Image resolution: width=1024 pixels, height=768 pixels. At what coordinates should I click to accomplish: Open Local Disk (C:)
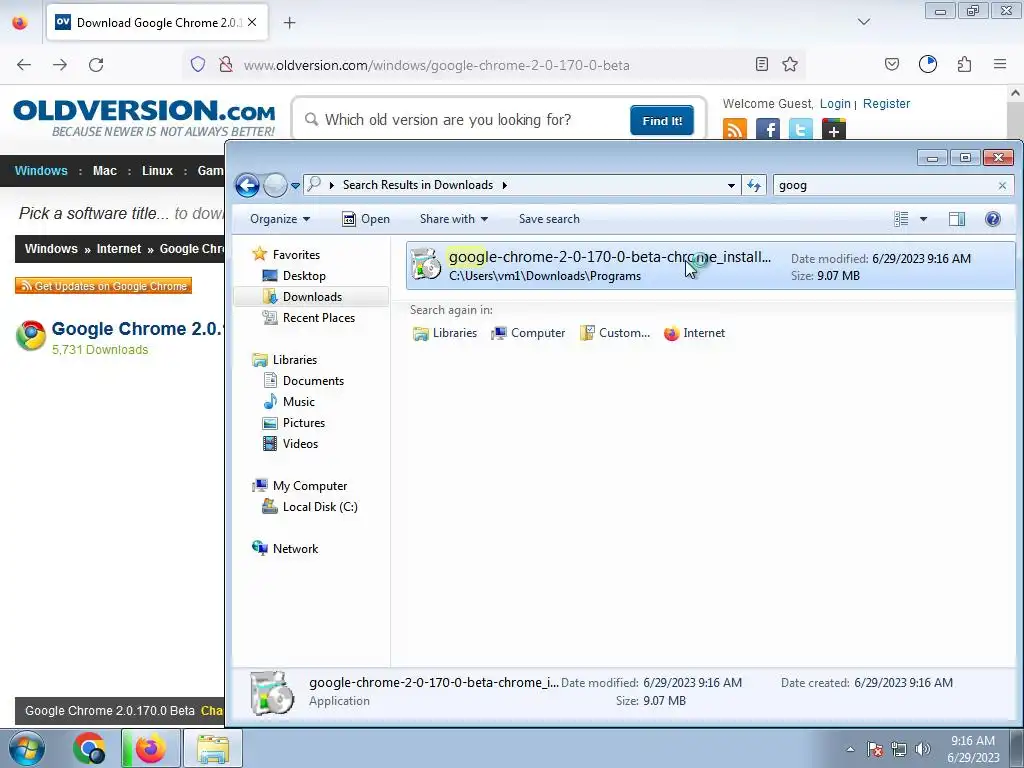pyautogui.click(x=310, y=507)
